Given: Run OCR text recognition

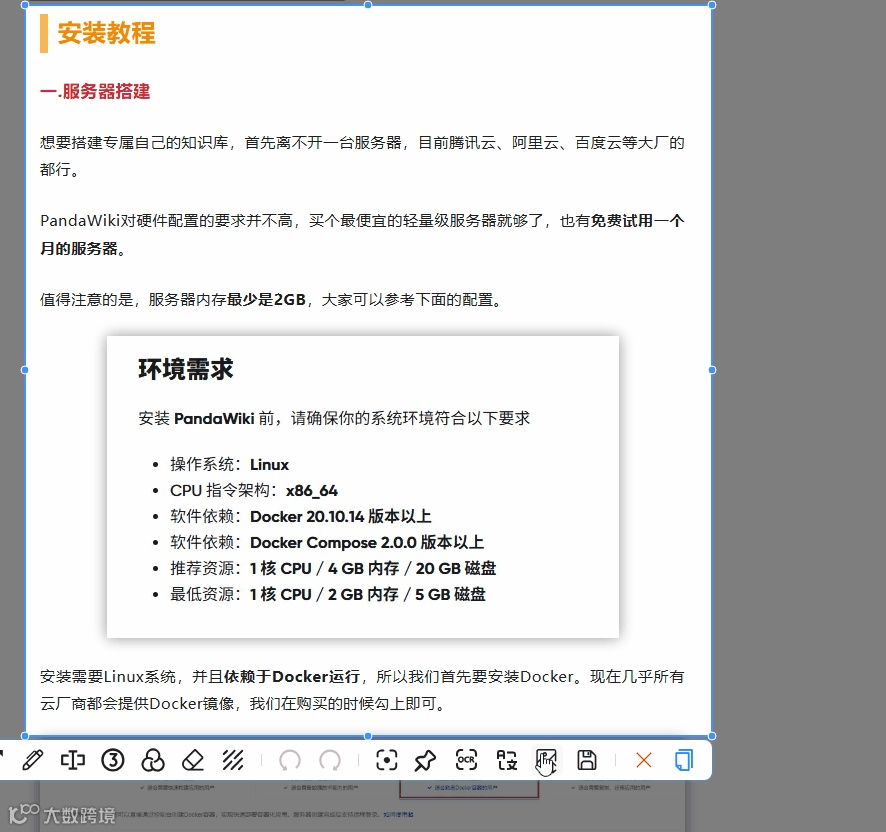Looking at the screenshot, I should pyautogui.click(x=466, y=760).
